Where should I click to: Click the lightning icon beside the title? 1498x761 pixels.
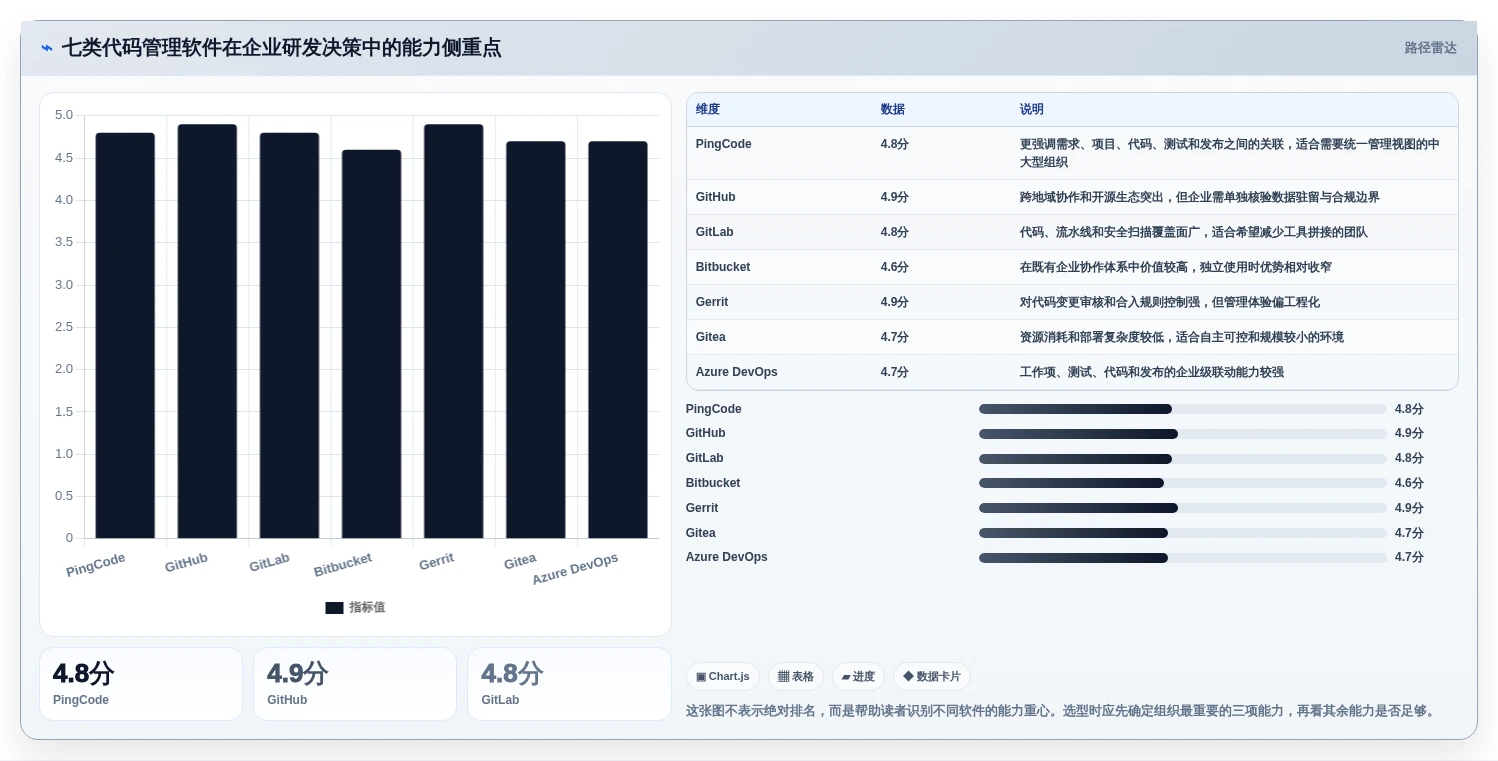click(x=47, y=48)
